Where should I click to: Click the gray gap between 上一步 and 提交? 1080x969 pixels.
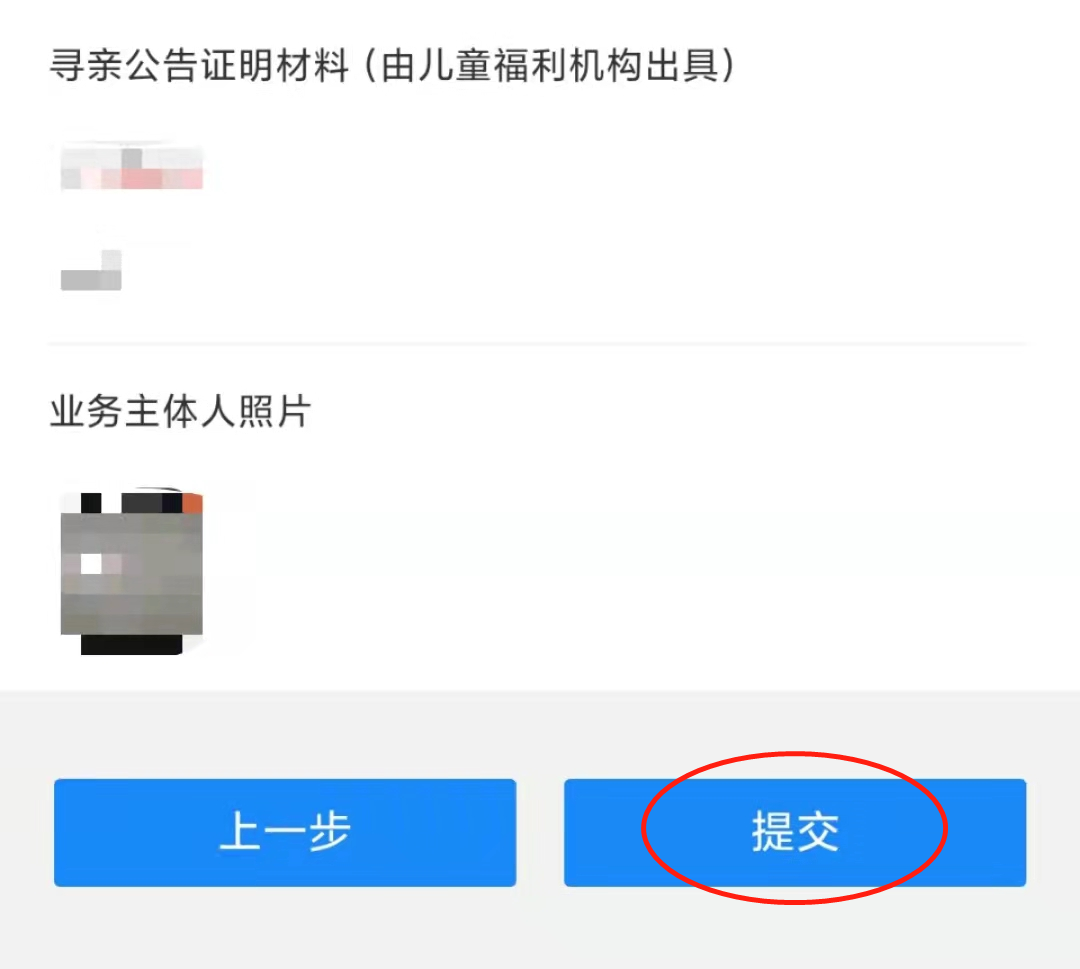pos(540,833)
